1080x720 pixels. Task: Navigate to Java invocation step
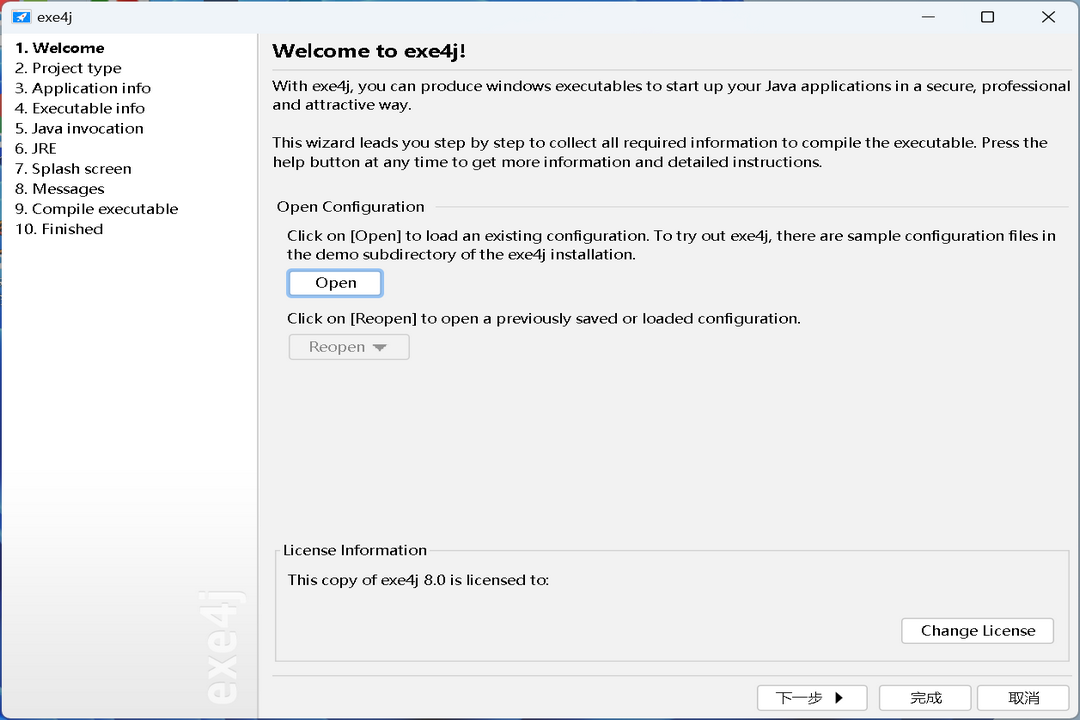coord(79,128)
